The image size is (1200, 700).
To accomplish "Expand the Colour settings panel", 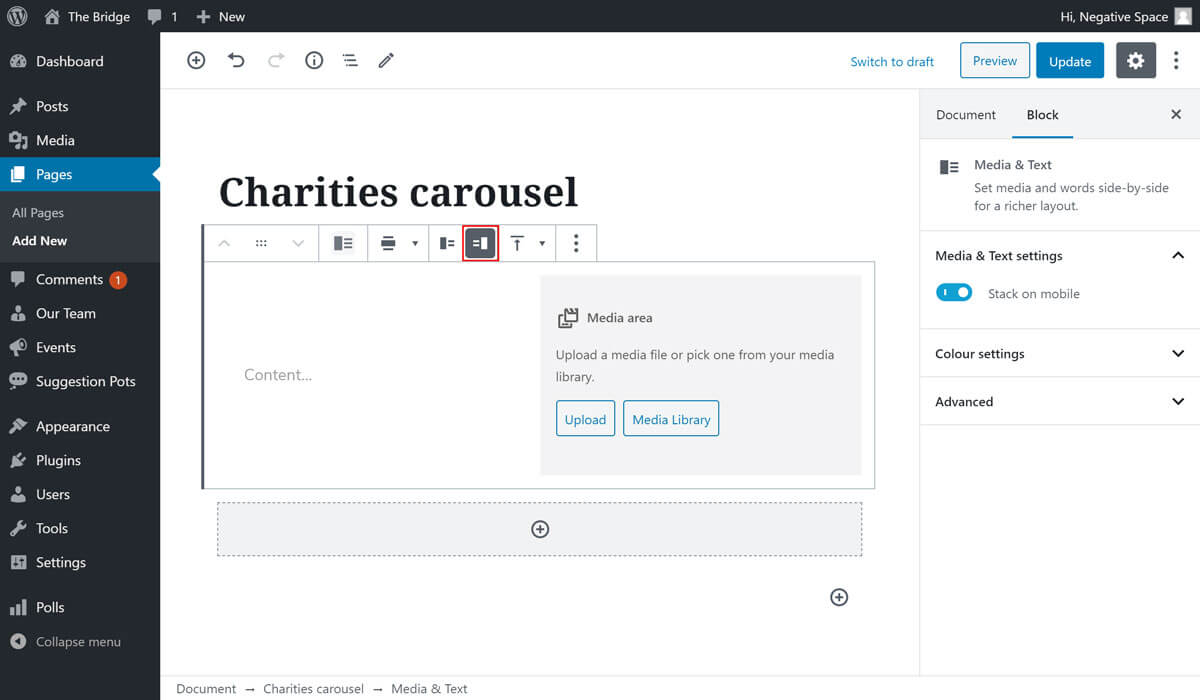I will click(1177, 354).
